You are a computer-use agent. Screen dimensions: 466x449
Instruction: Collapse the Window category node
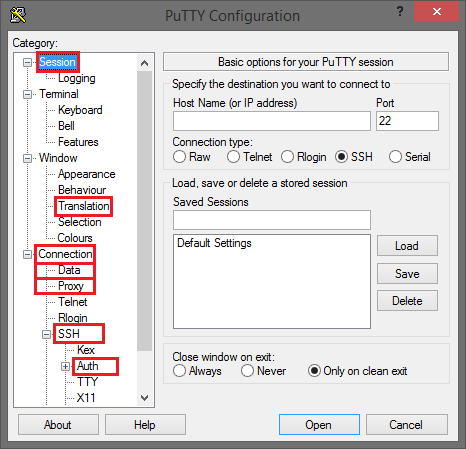(x=27, y=158)
